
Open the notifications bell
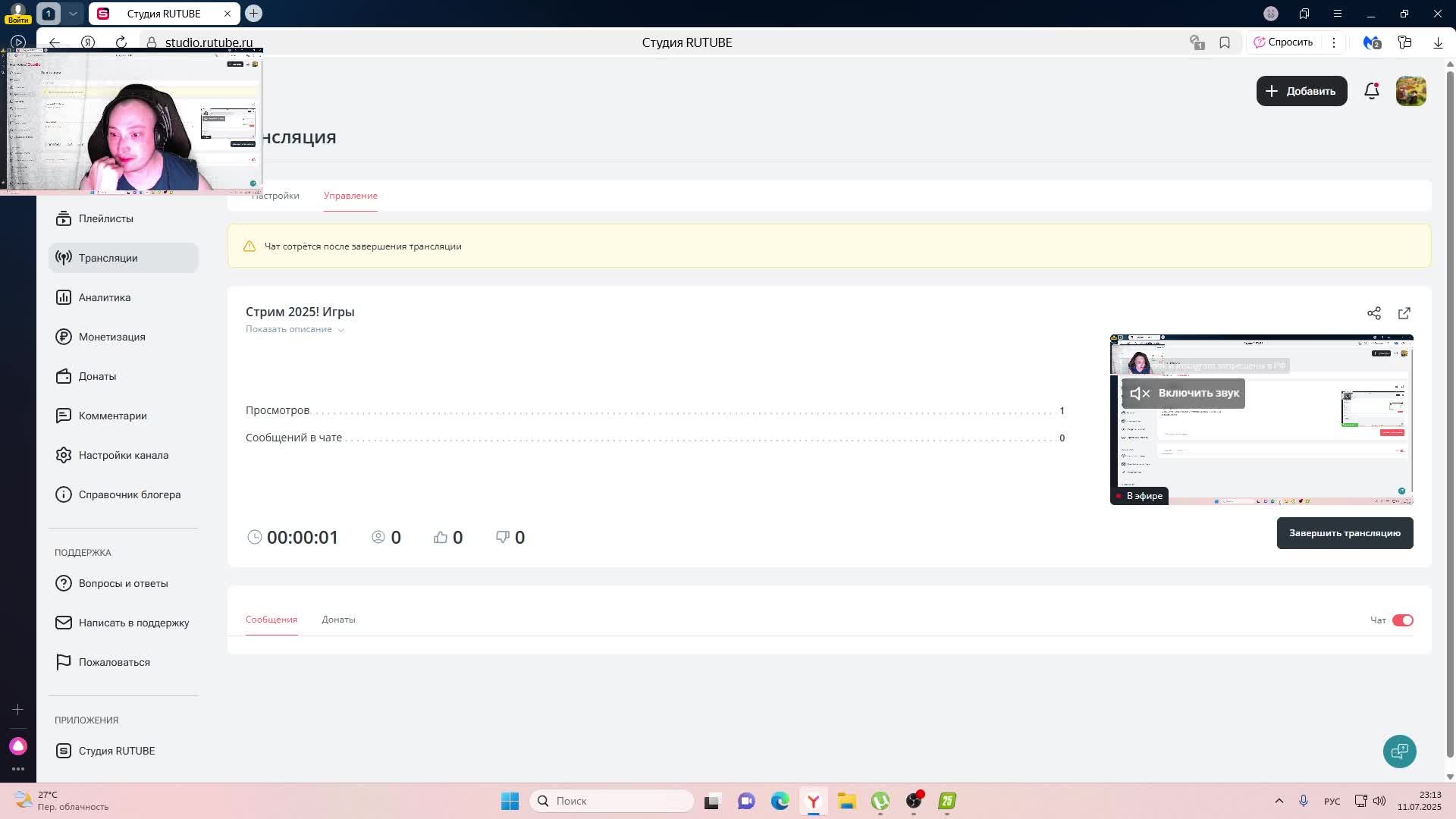(1371, 91)
